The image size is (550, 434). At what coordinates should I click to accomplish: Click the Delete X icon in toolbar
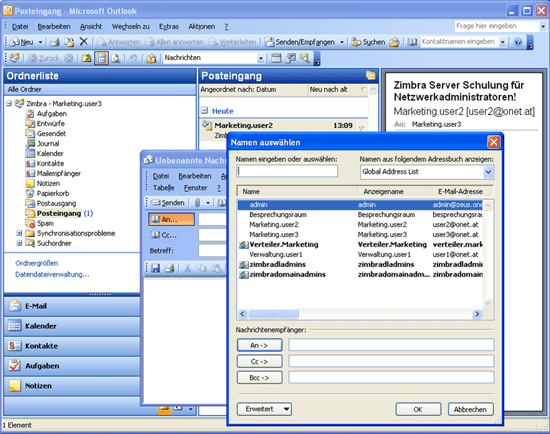click(83, 42)
